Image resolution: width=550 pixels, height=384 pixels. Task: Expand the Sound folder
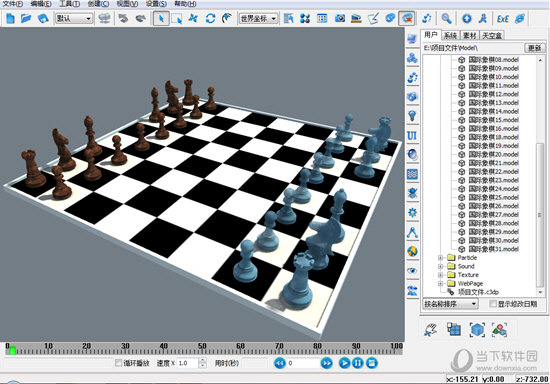(x=441, y=267)
